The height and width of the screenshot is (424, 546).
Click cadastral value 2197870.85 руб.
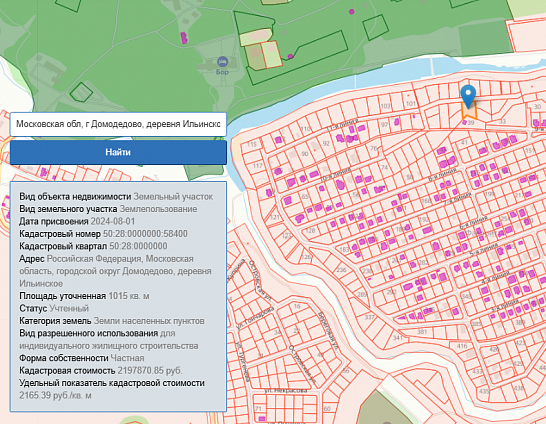tap(150, 370)
